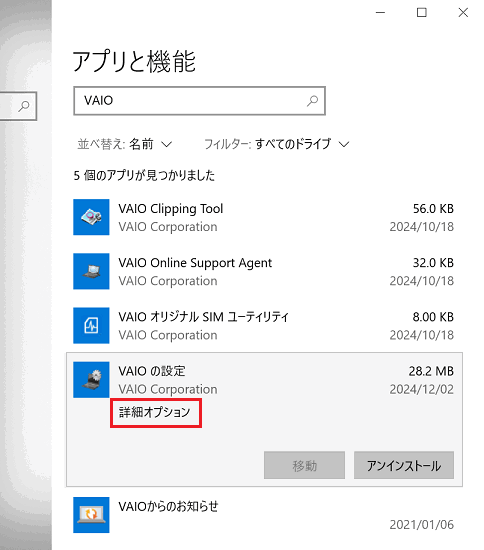Click the VAIO Clipping Tool app icon
484x550 pixels.
[91, 217]
